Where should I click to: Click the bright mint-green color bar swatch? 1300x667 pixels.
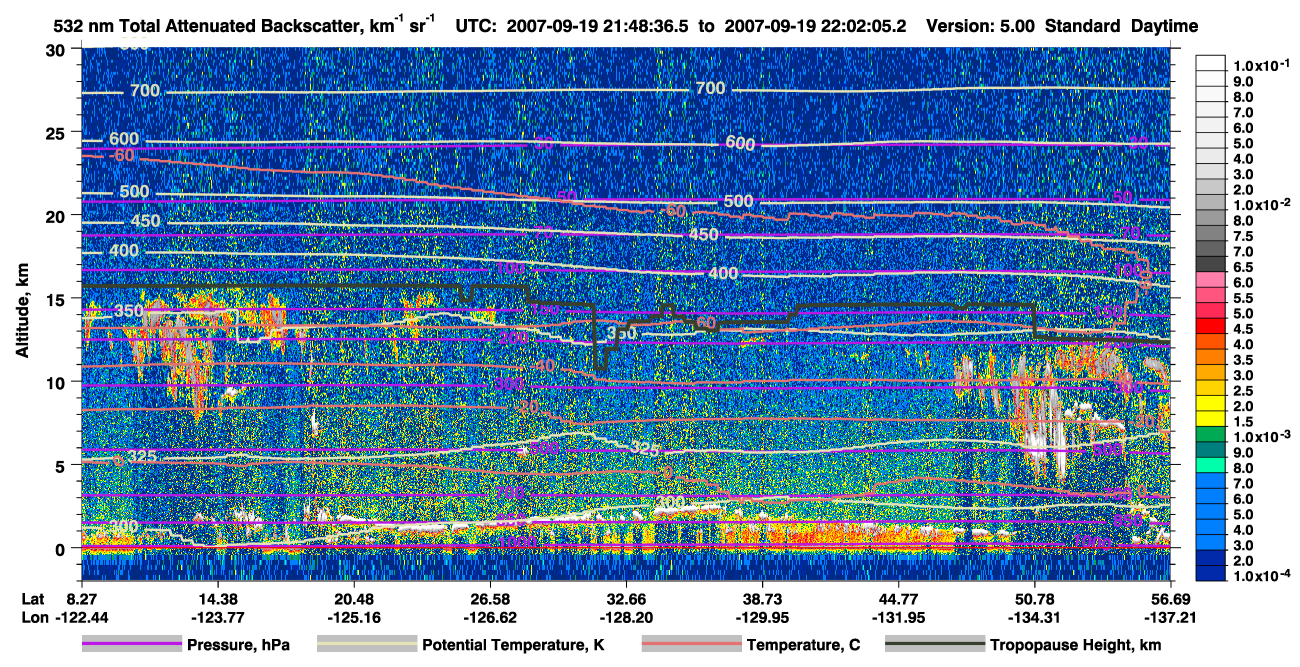point(1211,467)
